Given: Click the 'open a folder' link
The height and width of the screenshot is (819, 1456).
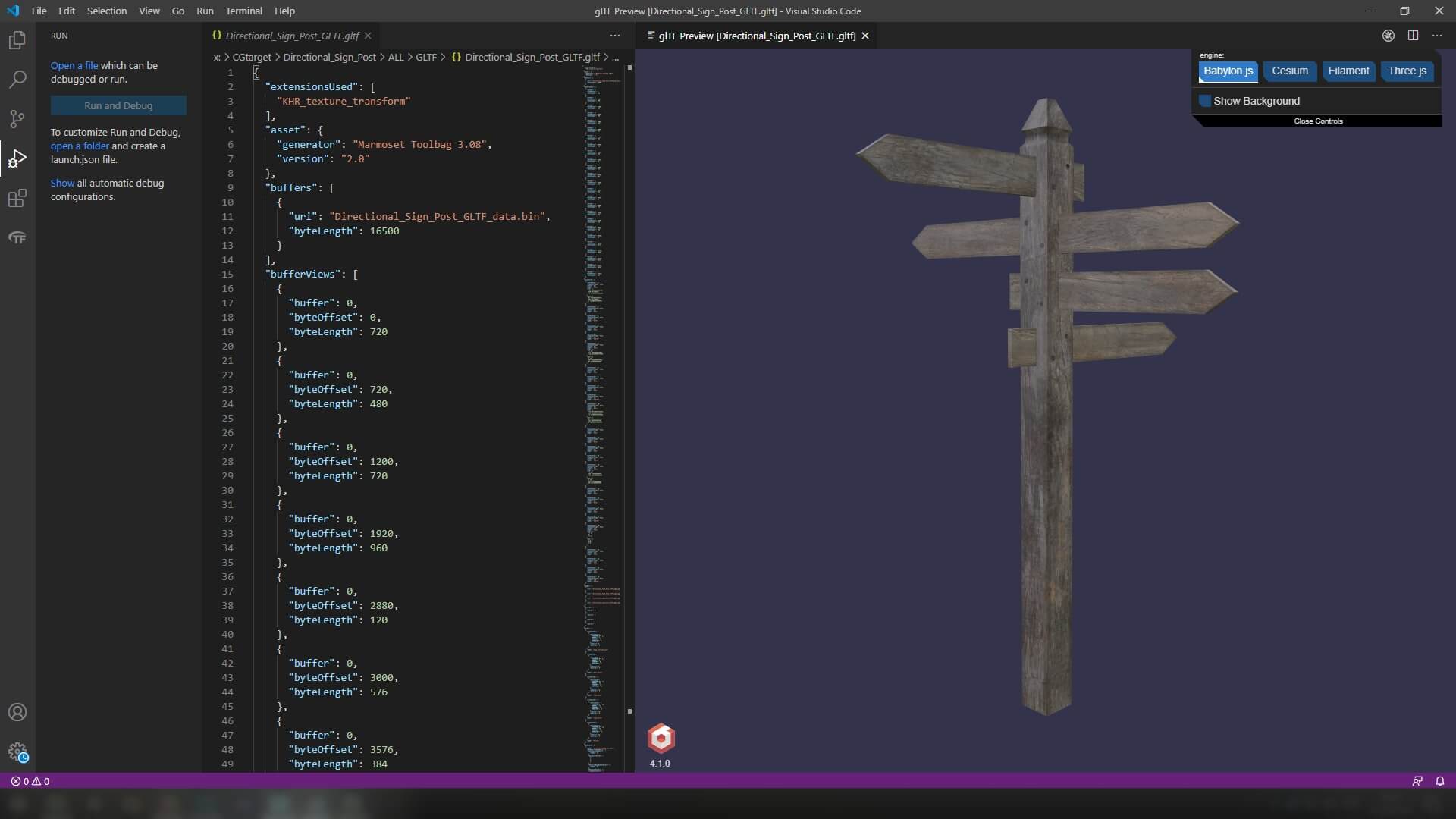Looking at the screenshot, I should [x=80, y=146].
